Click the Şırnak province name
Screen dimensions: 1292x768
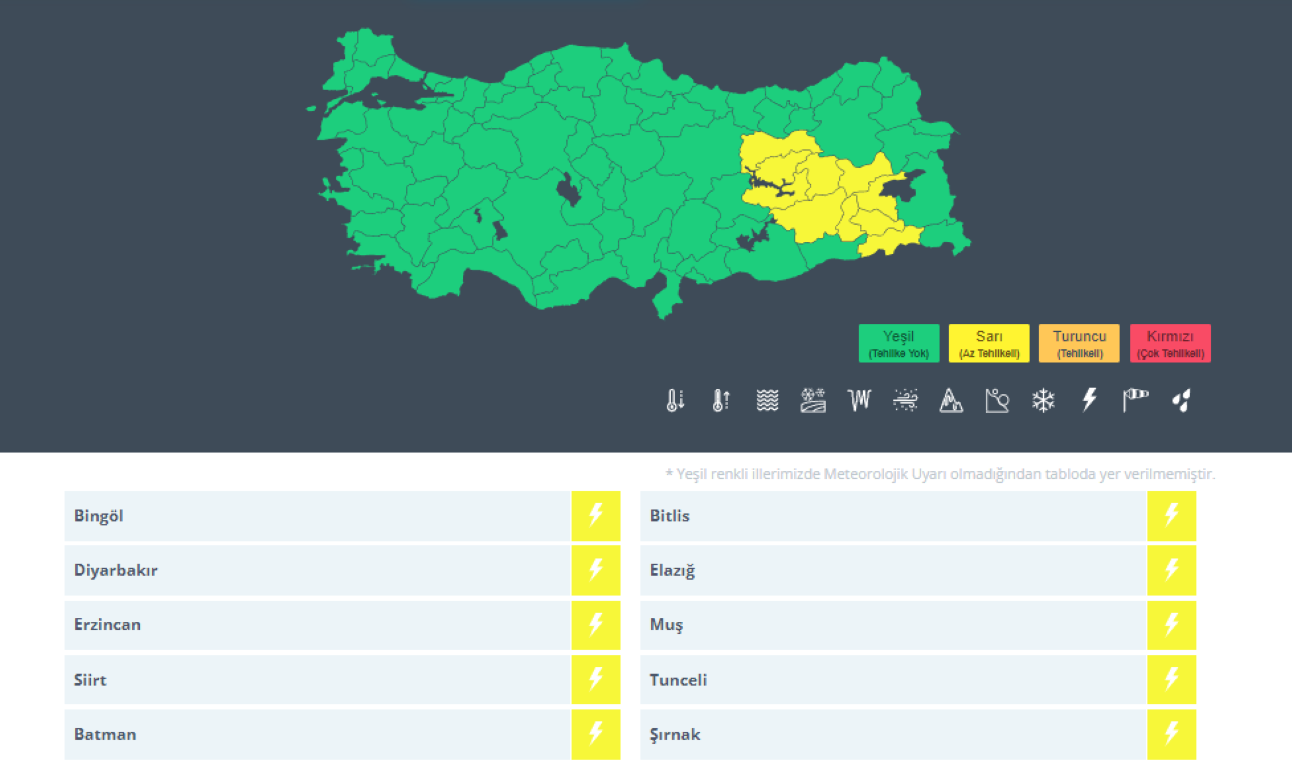pos(675,735)
